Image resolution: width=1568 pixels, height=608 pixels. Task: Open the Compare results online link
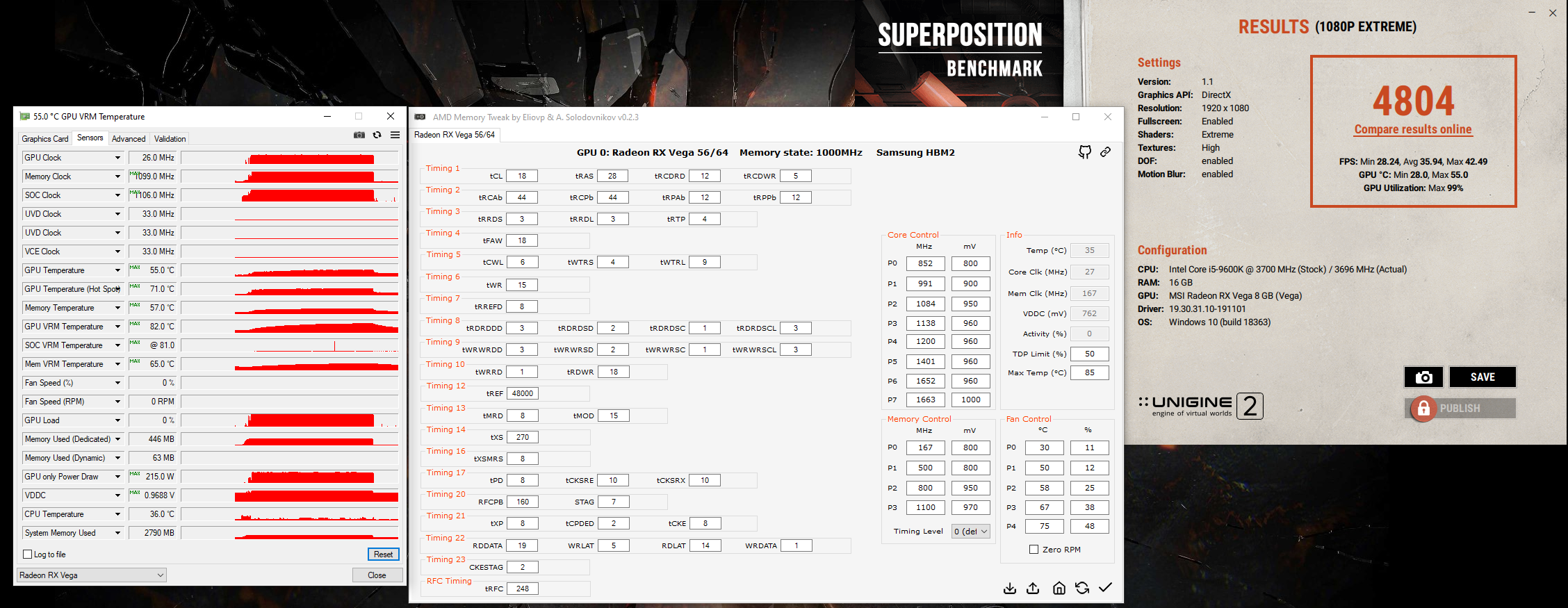(x=1413, y=129)
